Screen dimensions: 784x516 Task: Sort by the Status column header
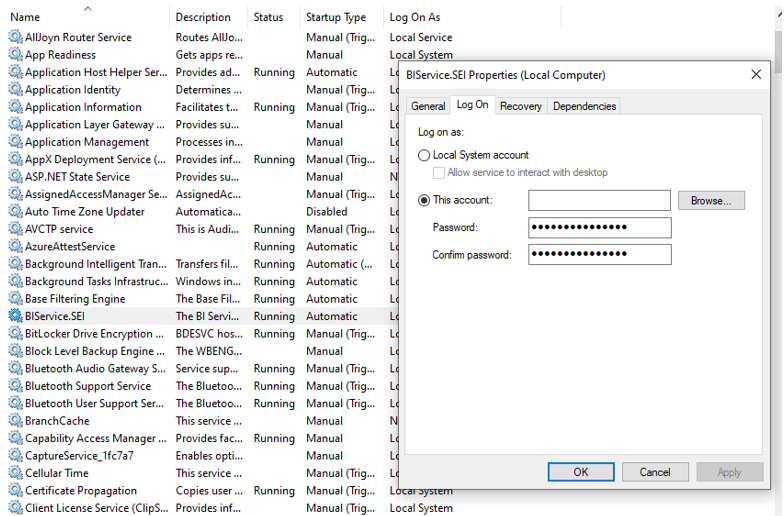[x=268, y=17]
